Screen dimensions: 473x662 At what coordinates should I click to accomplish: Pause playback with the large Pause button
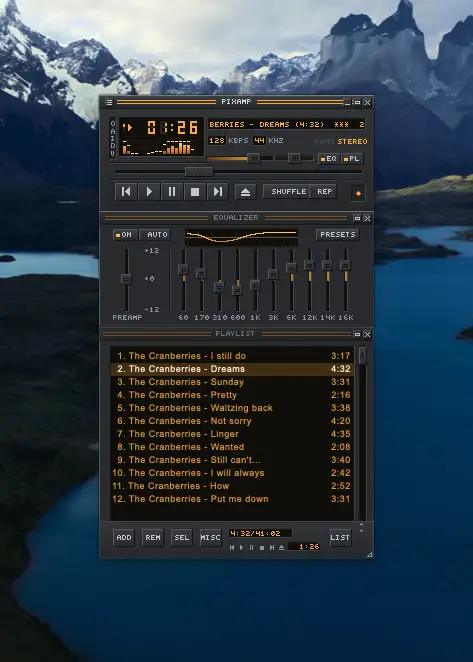click(x=171, y=192)
